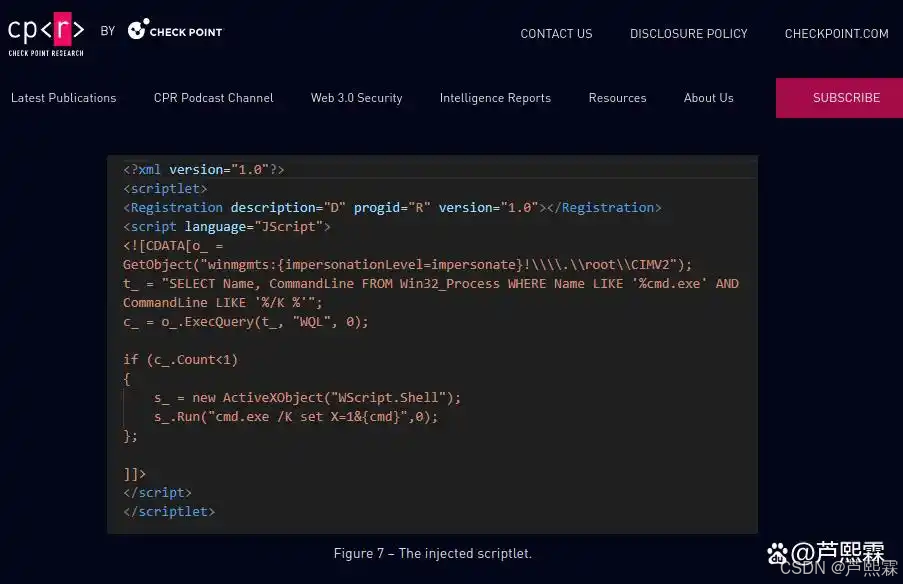Click the Figure 7 injected scriptlet caption
This screenshot has width=903, height=584.
432,553
